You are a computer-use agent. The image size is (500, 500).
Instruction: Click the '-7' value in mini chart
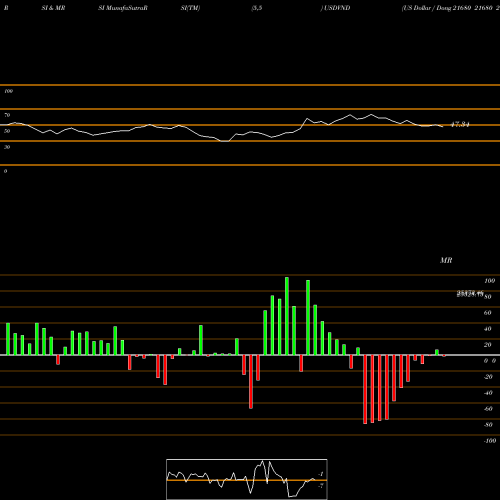[x=321, y=486]
